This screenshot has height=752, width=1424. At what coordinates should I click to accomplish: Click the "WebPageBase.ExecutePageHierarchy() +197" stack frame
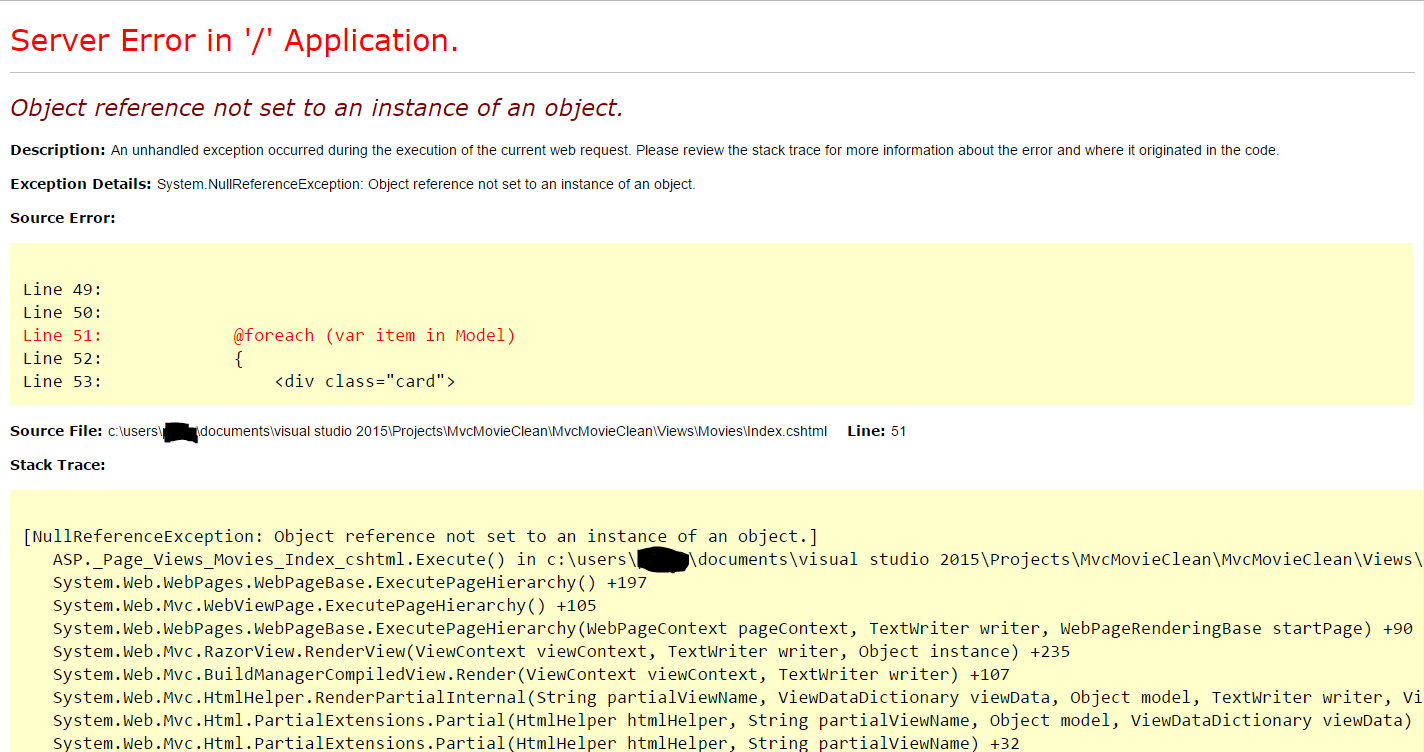click(350, 583)
